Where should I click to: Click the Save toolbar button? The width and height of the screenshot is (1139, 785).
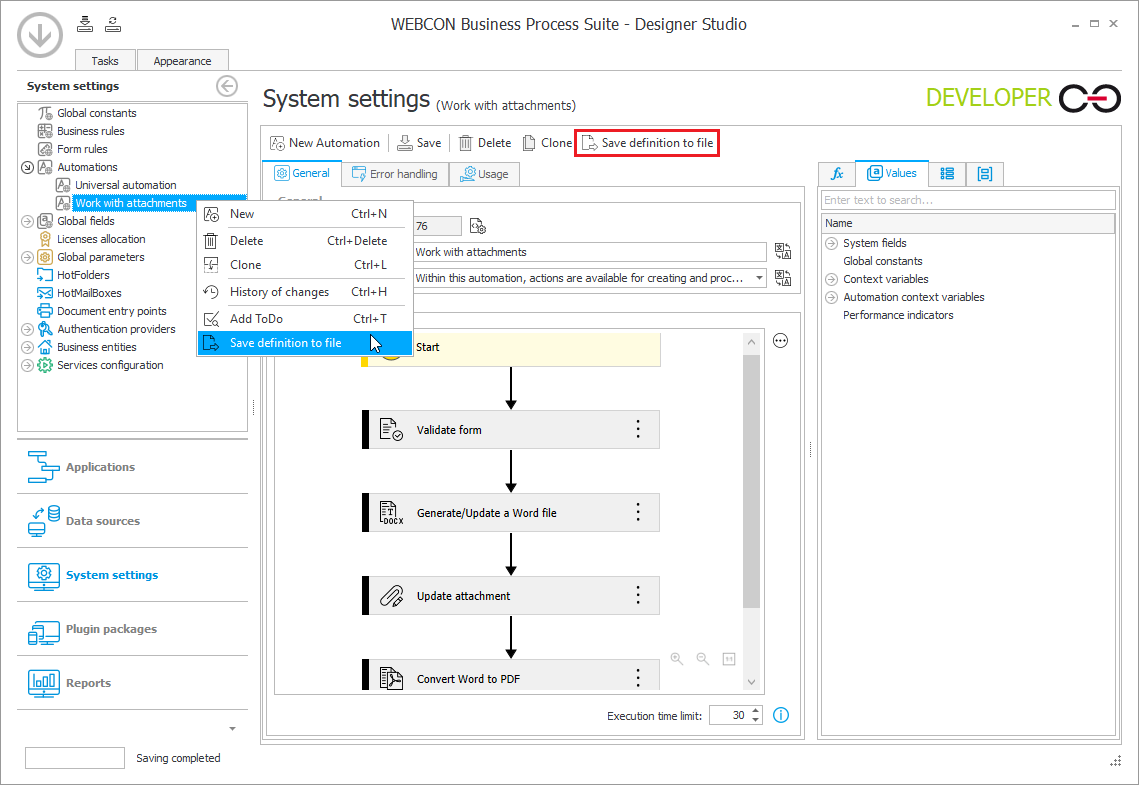(x=419, y=143)
